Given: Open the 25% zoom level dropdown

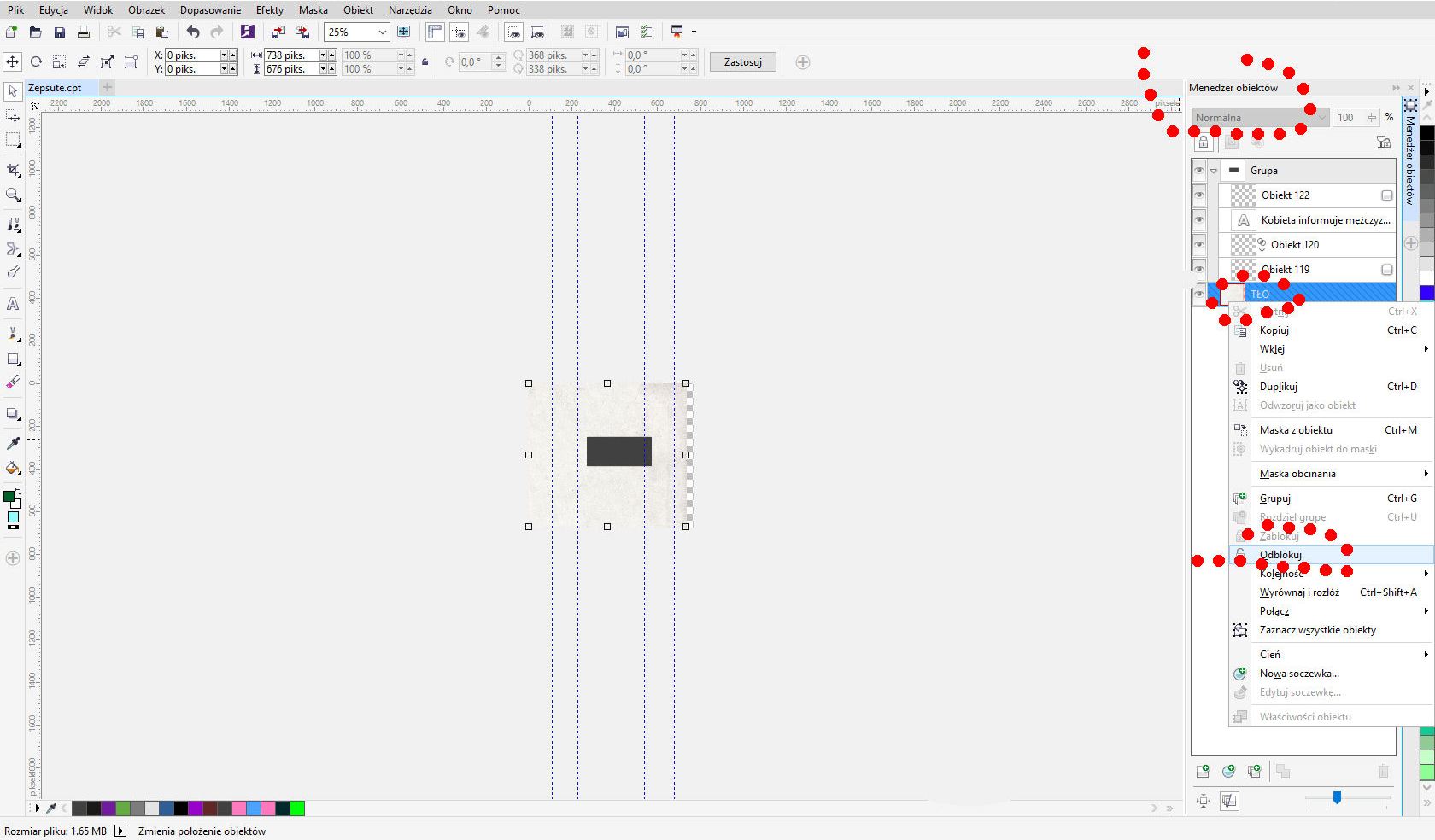Looking at the screenshot, I should tap(382, 32).
